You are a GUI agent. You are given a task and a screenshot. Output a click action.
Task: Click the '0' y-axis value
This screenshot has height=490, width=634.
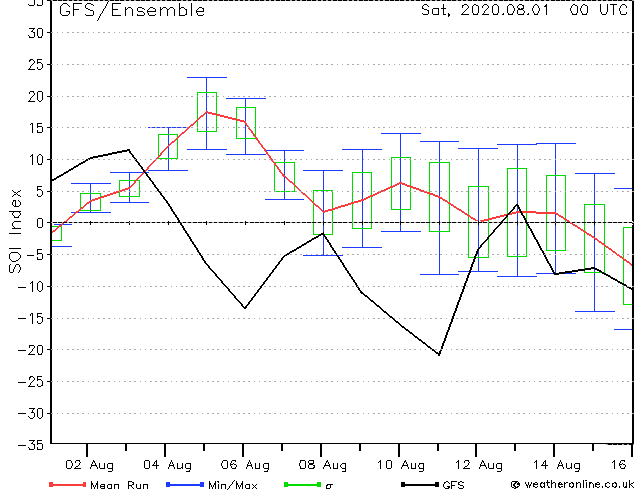coord(40,223)
